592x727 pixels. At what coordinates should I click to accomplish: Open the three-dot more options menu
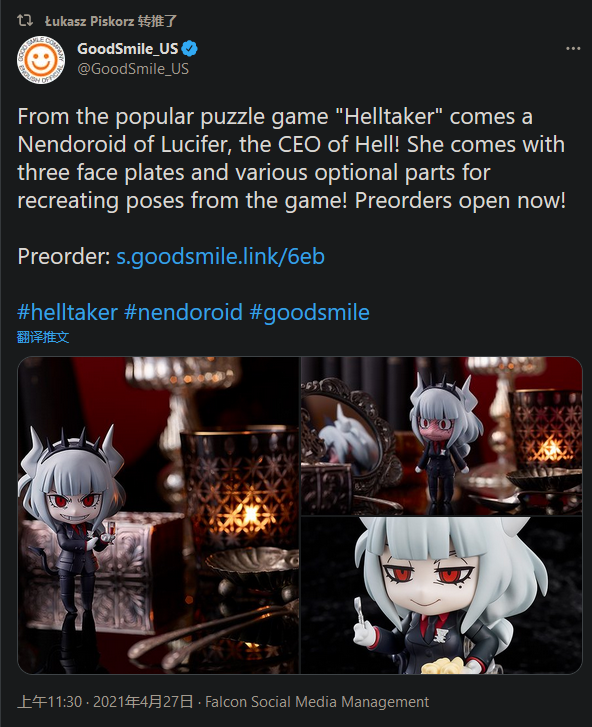pos(573,48)
